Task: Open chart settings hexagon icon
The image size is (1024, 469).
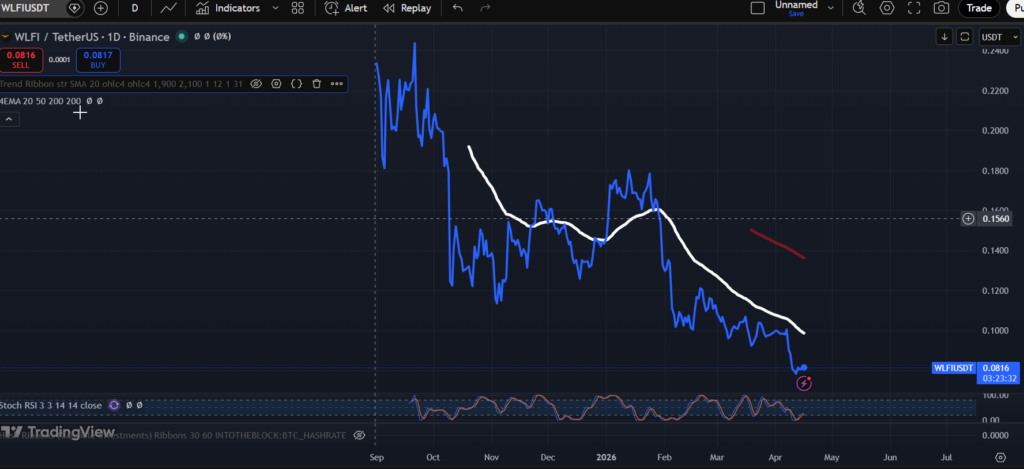Action: point(887,8)
